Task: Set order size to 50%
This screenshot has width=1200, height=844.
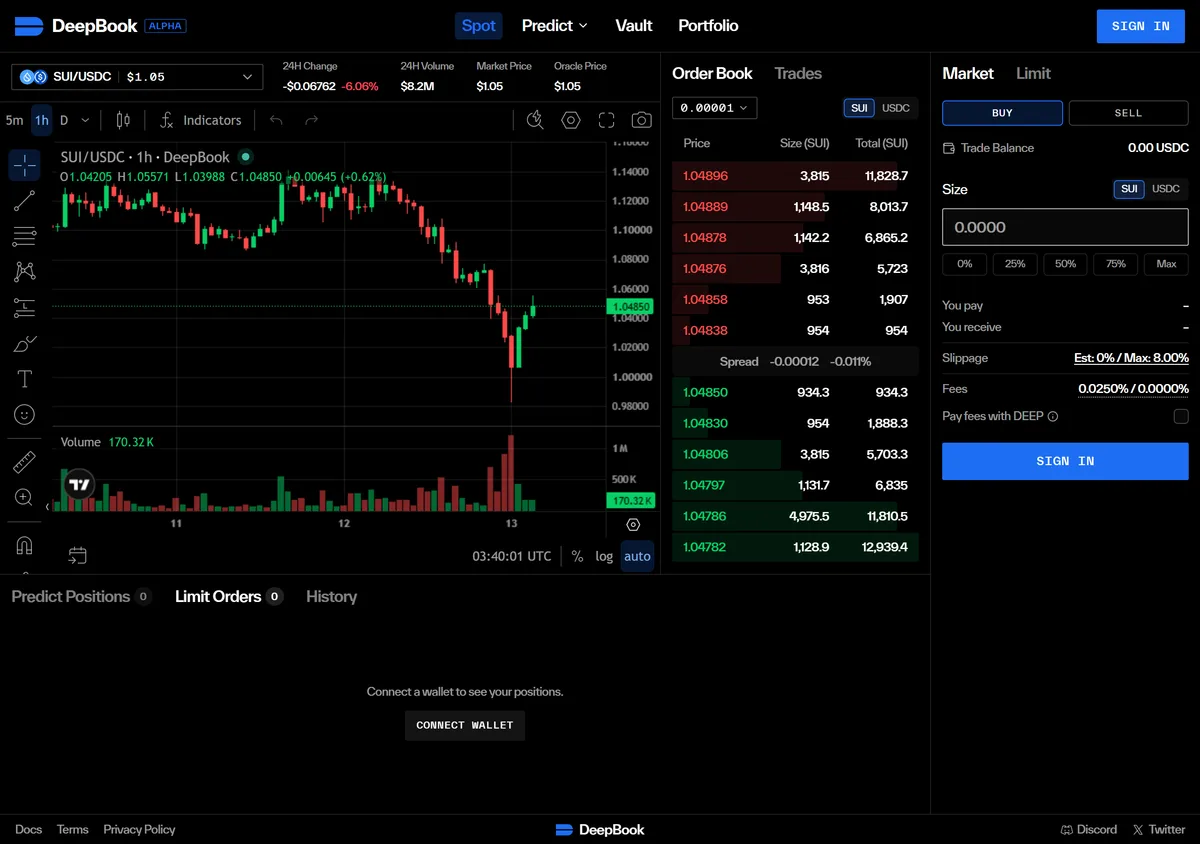Action: click(1066, 264)
